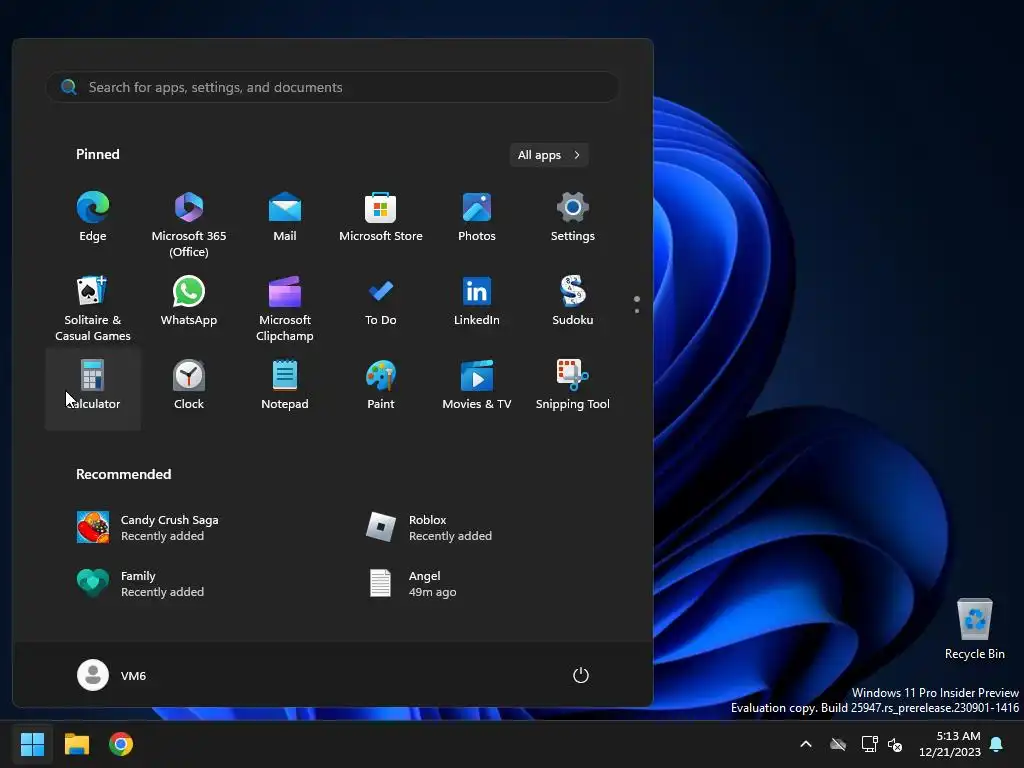Open notifications bell icon
The width and height of the screenshot is (1024, 768).
click(997, 744)
